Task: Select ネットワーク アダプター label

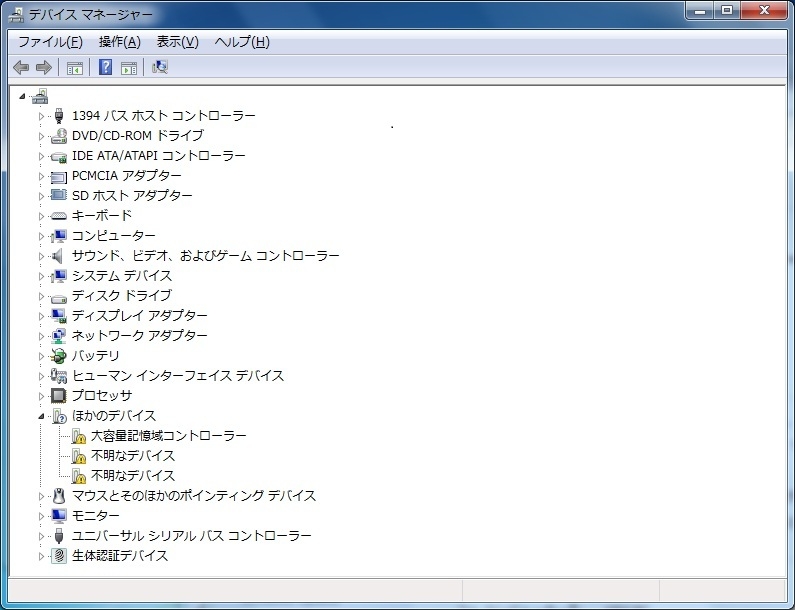Action: (139, 335)
